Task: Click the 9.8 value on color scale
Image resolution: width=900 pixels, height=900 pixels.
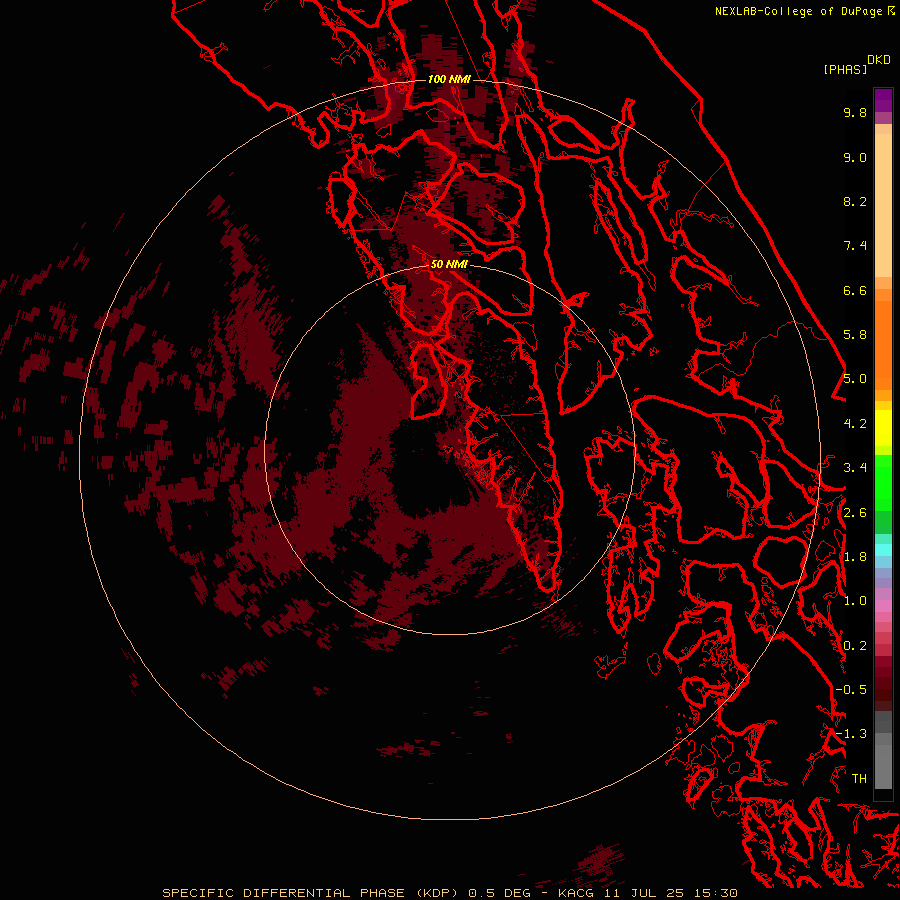Action: pyautogui.click(x=855, y=112)
